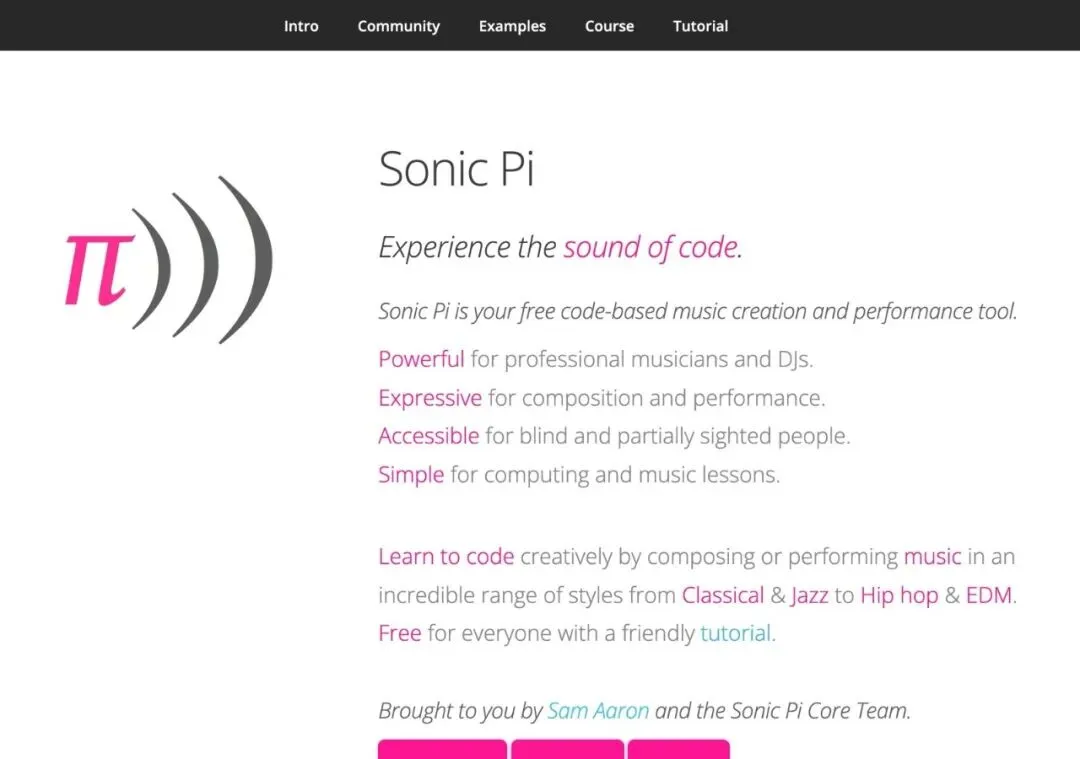Click the pink word 'Classical'
The height and width of the screenshot is (759, 1080).
tap(723, 595)
